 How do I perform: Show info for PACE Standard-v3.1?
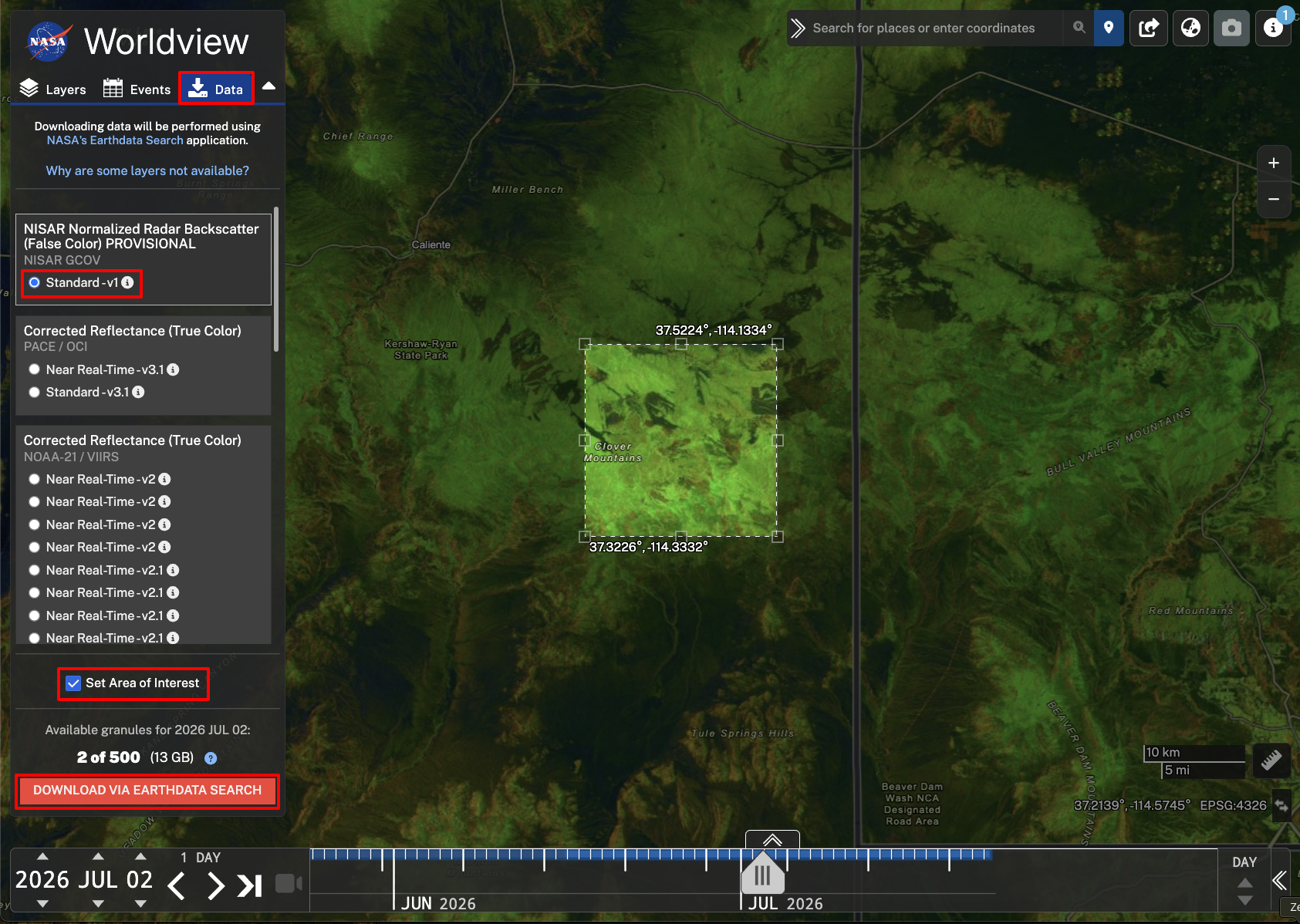[x=139, y=392]
